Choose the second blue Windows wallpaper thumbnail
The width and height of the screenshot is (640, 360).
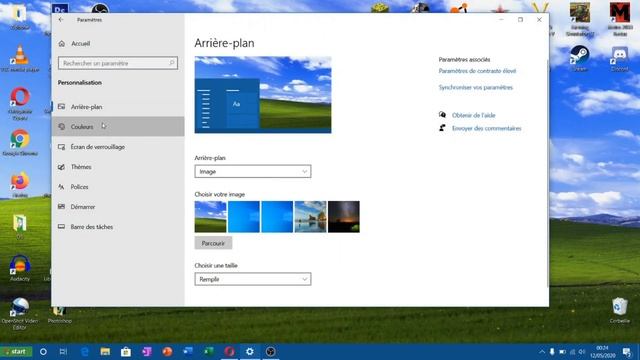click(x=277, y=217)
